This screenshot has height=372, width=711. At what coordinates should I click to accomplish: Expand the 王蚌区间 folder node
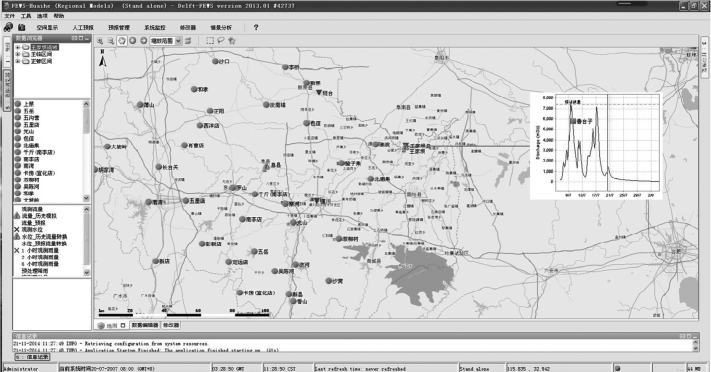[18, 54]
